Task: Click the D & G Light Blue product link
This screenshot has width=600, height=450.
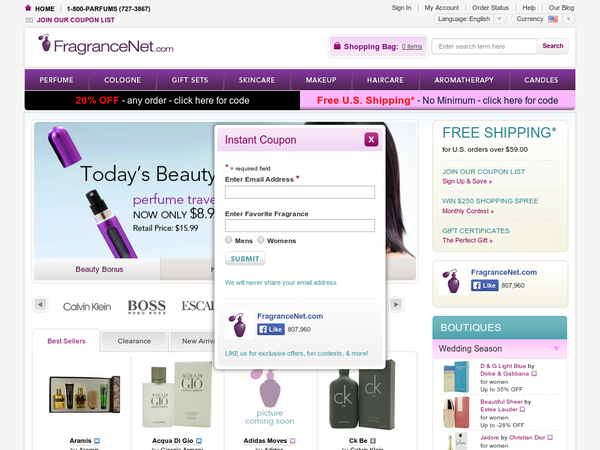Action: point(503,366)
